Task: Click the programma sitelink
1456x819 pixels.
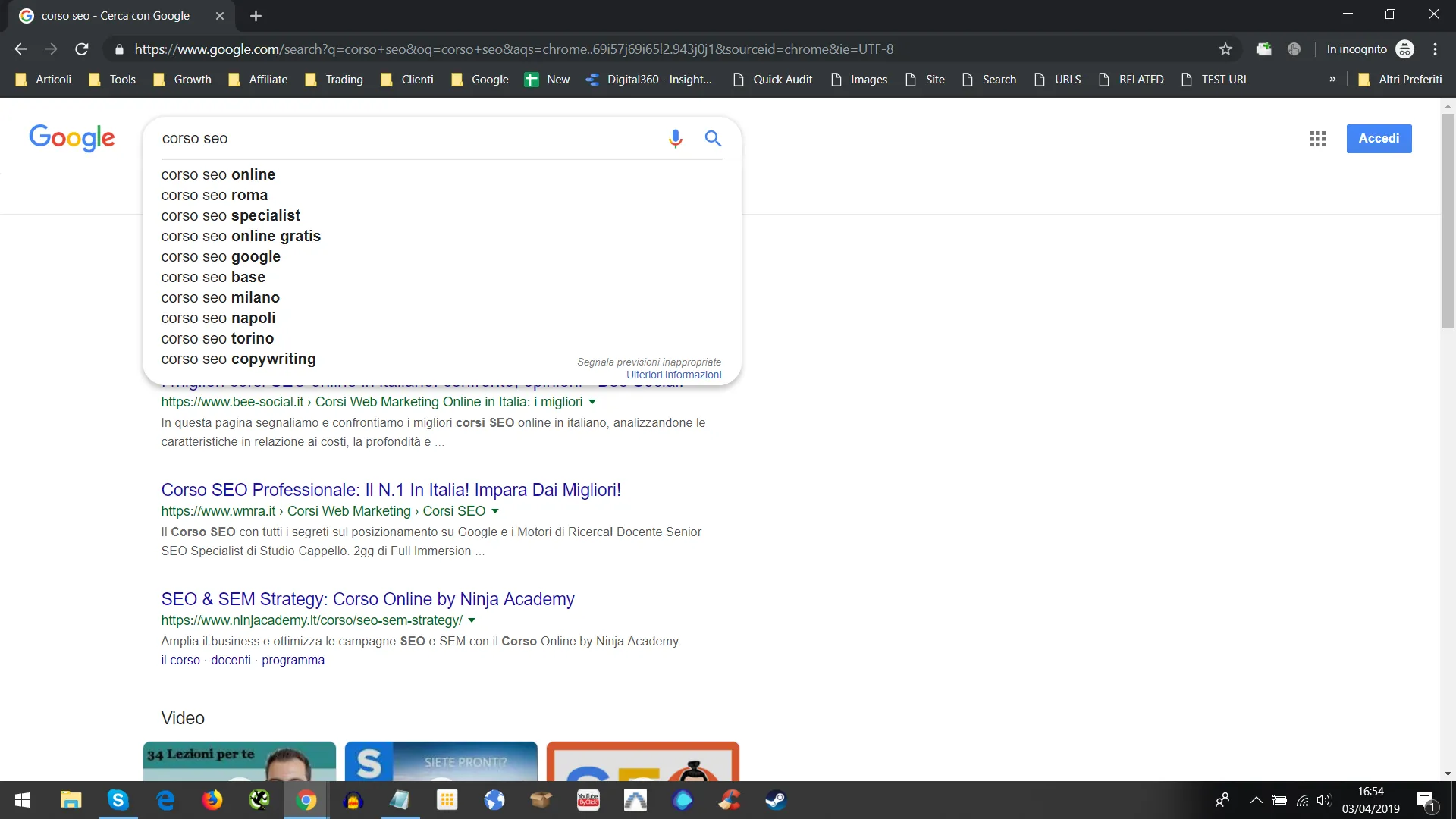Action: [293, 660]
